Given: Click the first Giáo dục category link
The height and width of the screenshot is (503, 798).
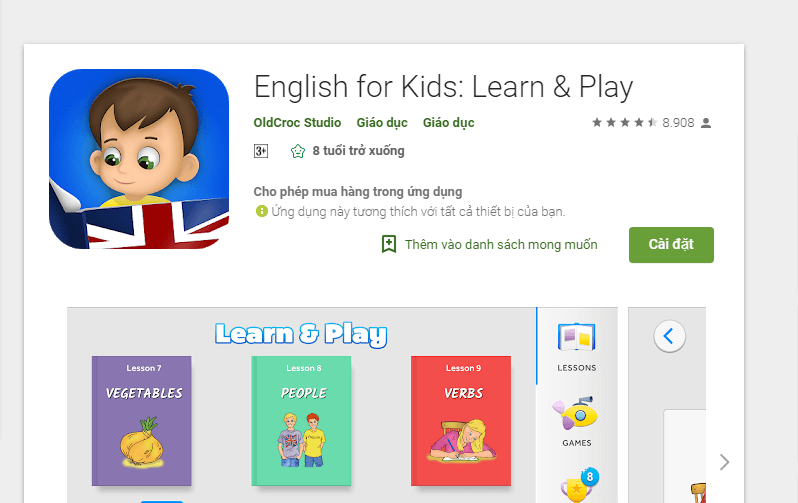Looking at the screenshot, I should (x=382, y=123).
